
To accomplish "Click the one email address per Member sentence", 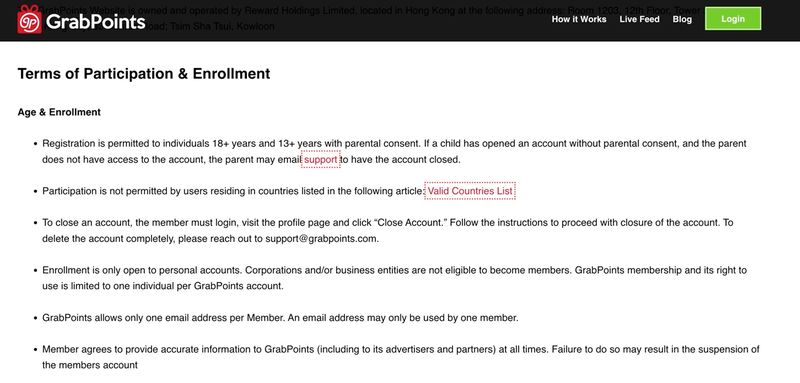I will [x=280, y=318].
